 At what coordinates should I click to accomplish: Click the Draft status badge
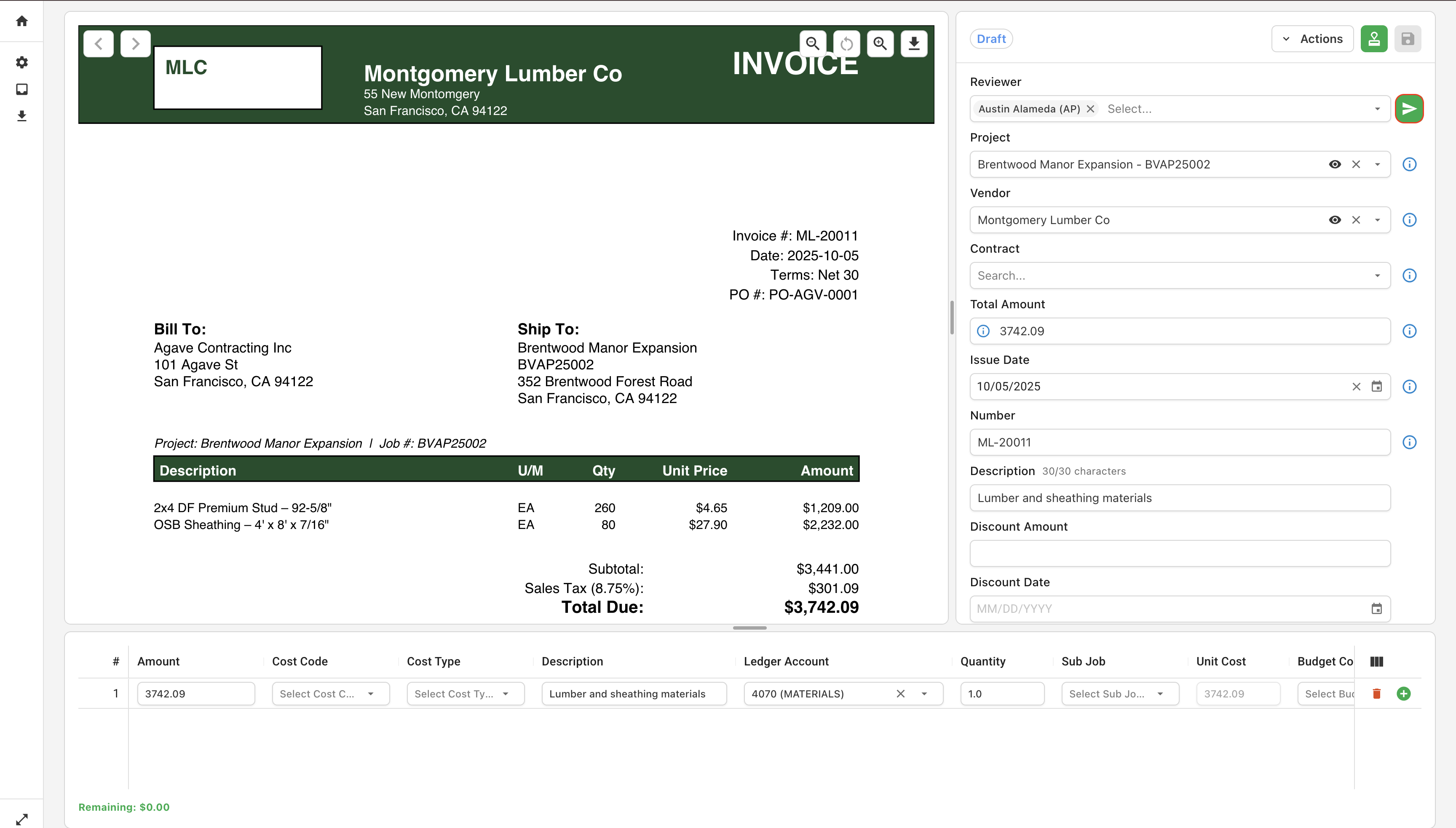991,39
